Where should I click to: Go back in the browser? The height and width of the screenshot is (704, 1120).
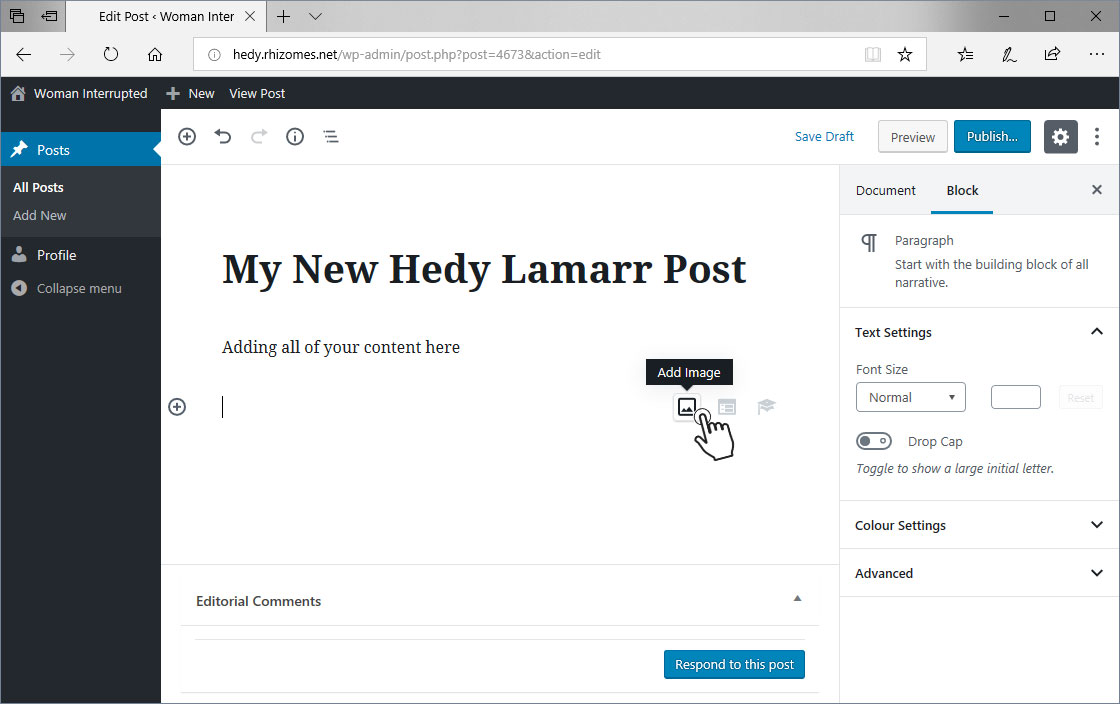[24, 54]
